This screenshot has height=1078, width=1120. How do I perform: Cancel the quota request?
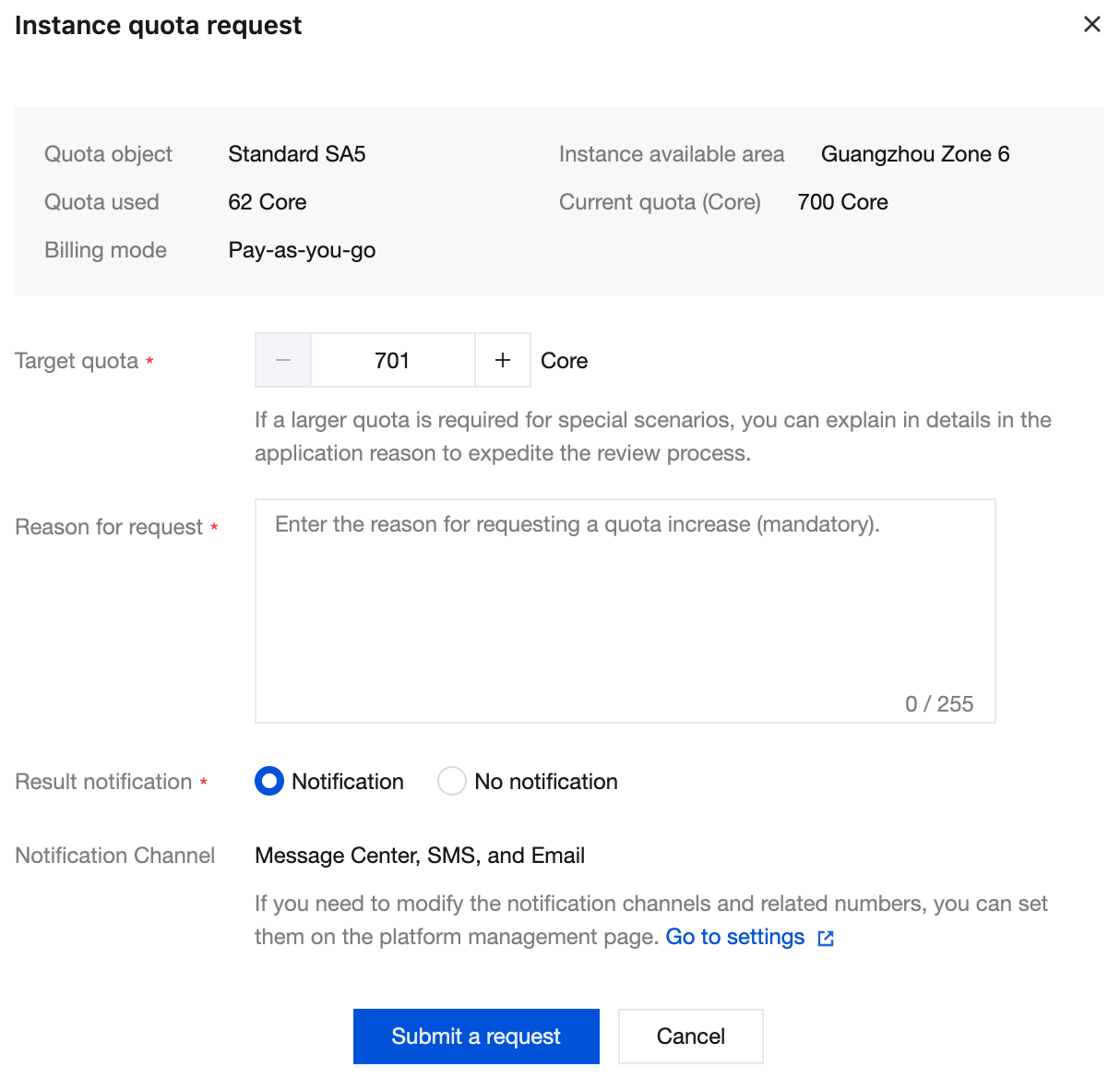pyautogui.click(x=690, y=1036)
